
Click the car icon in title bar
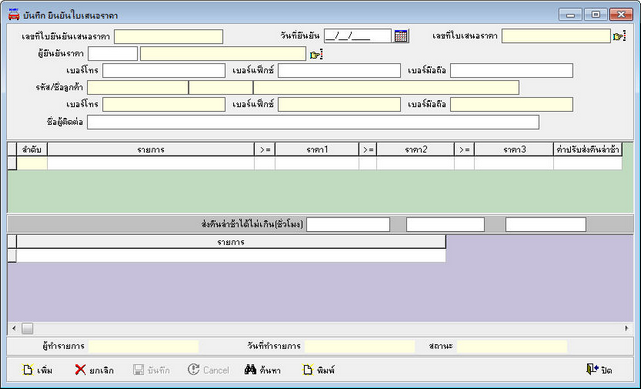click(x=13, y=15)
